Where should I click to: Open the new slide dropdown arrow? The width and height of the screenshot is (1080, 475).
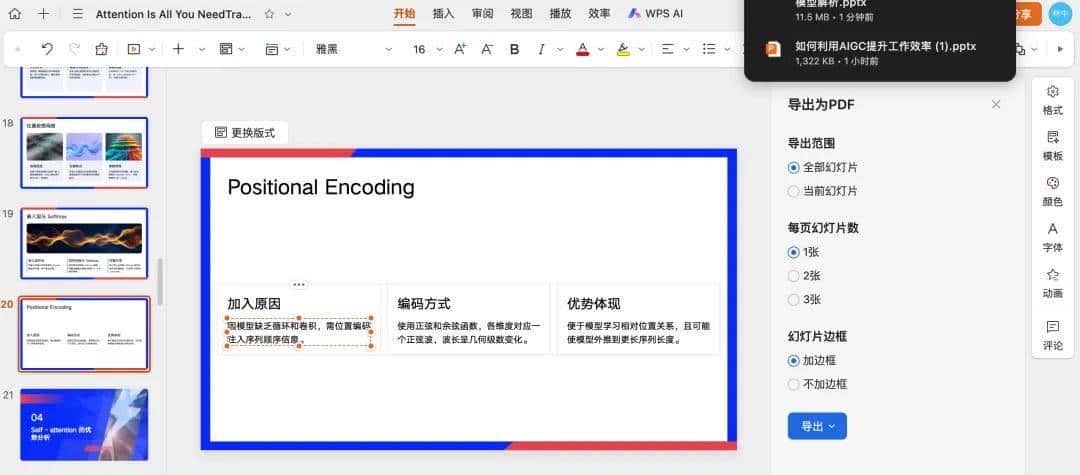202,49
